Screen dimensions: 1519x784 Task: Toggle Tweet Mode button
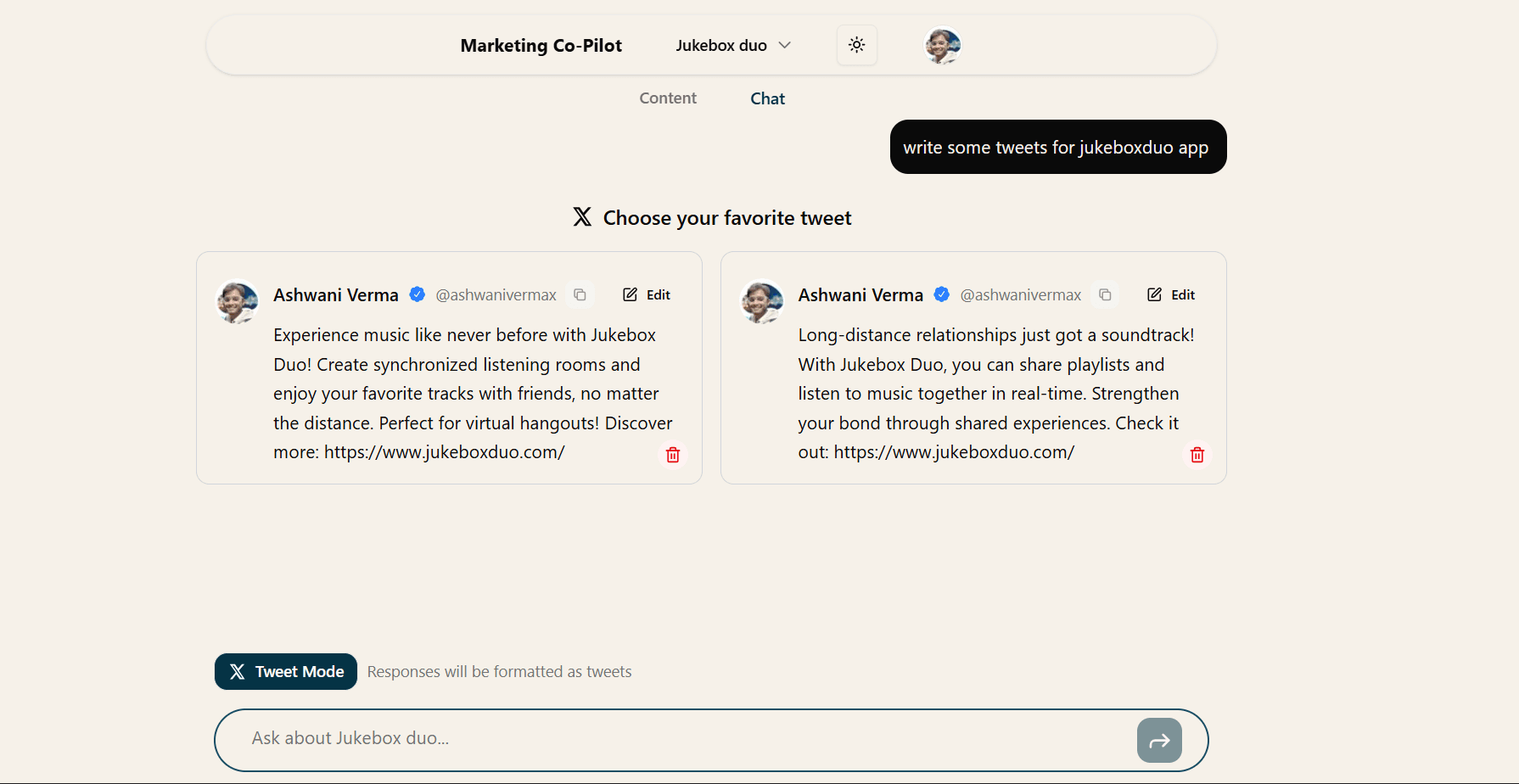286,671
